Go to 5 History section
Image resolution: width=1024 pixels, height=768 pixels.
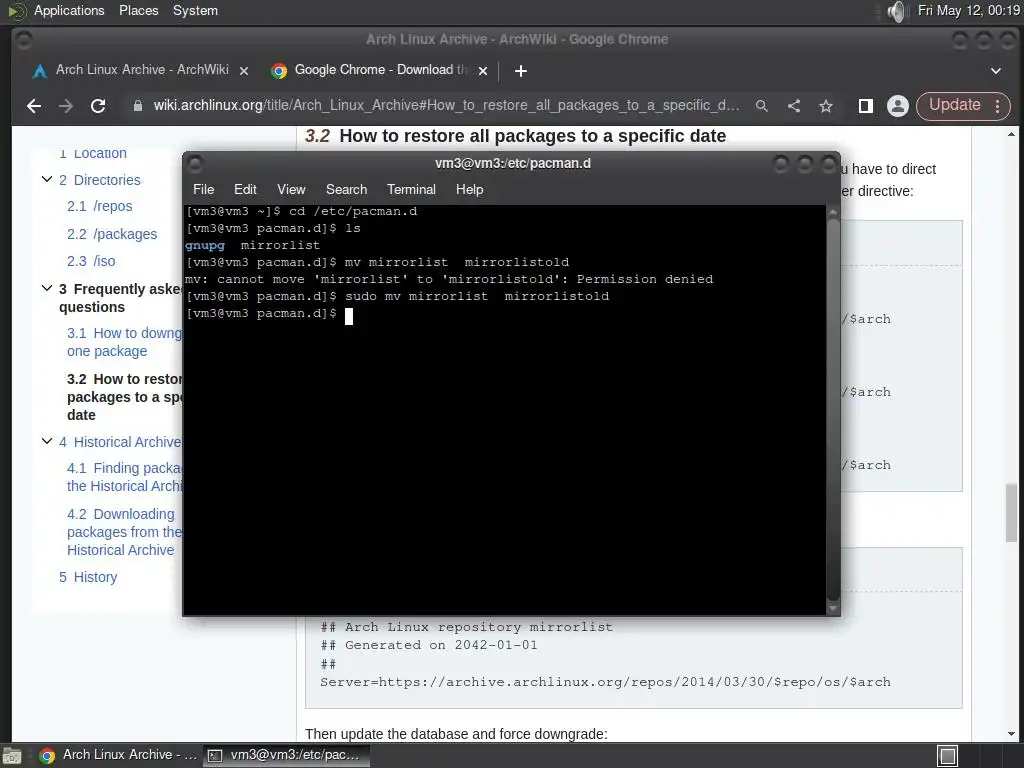[88, 577]
